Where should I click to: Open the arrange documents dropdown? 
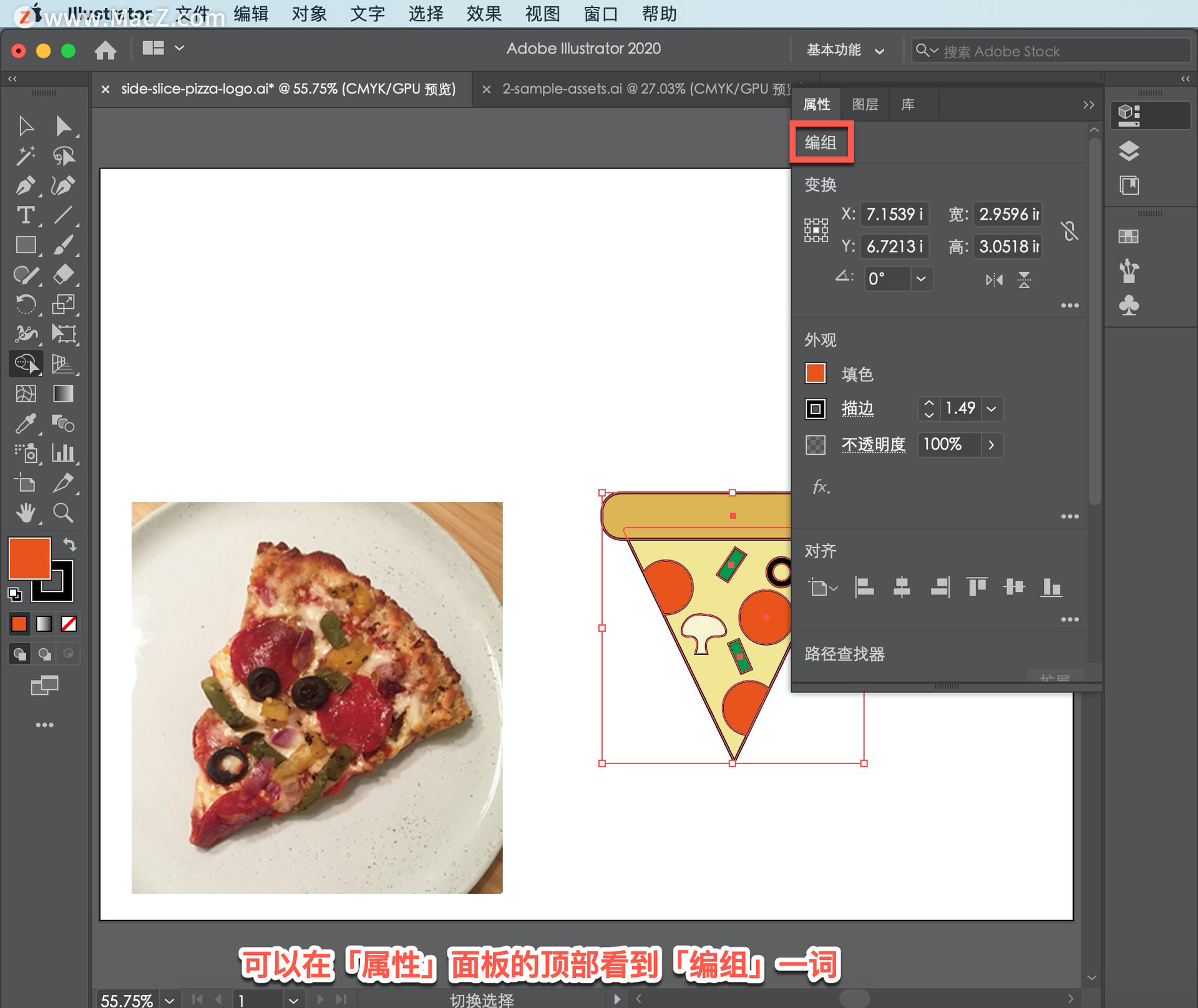click(x=163, y=48)
